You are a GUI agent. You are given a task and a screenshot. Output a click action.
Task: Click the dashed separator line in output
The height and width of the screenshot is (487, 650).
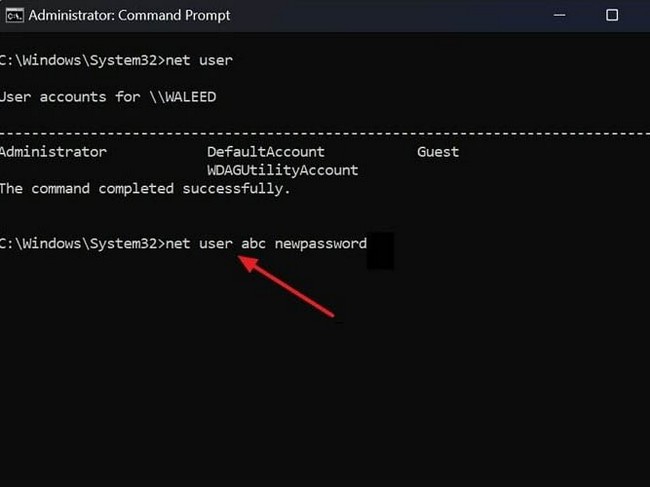coord(325,133)
